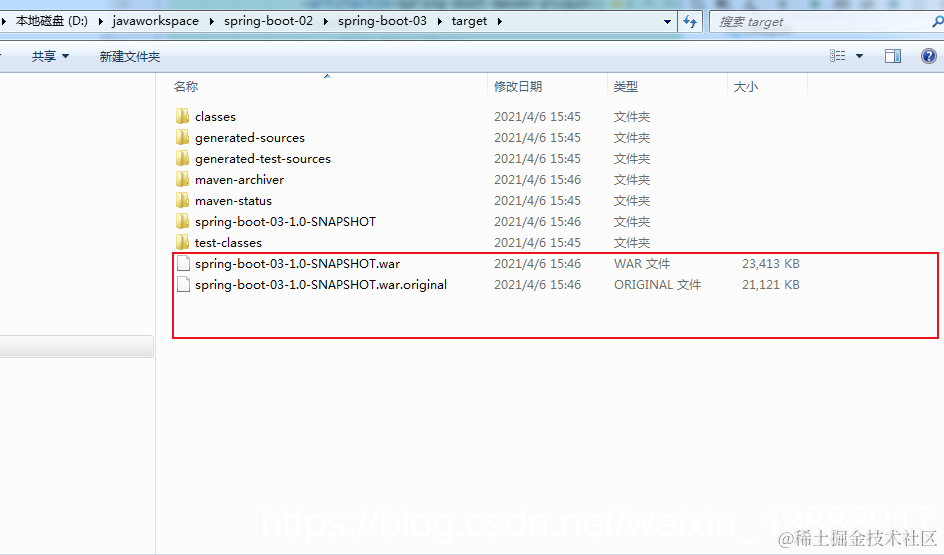This screenshot has height=555, width=944.
Task: Click the test-classes type 文件夹 cell
Action: [632, 243]
